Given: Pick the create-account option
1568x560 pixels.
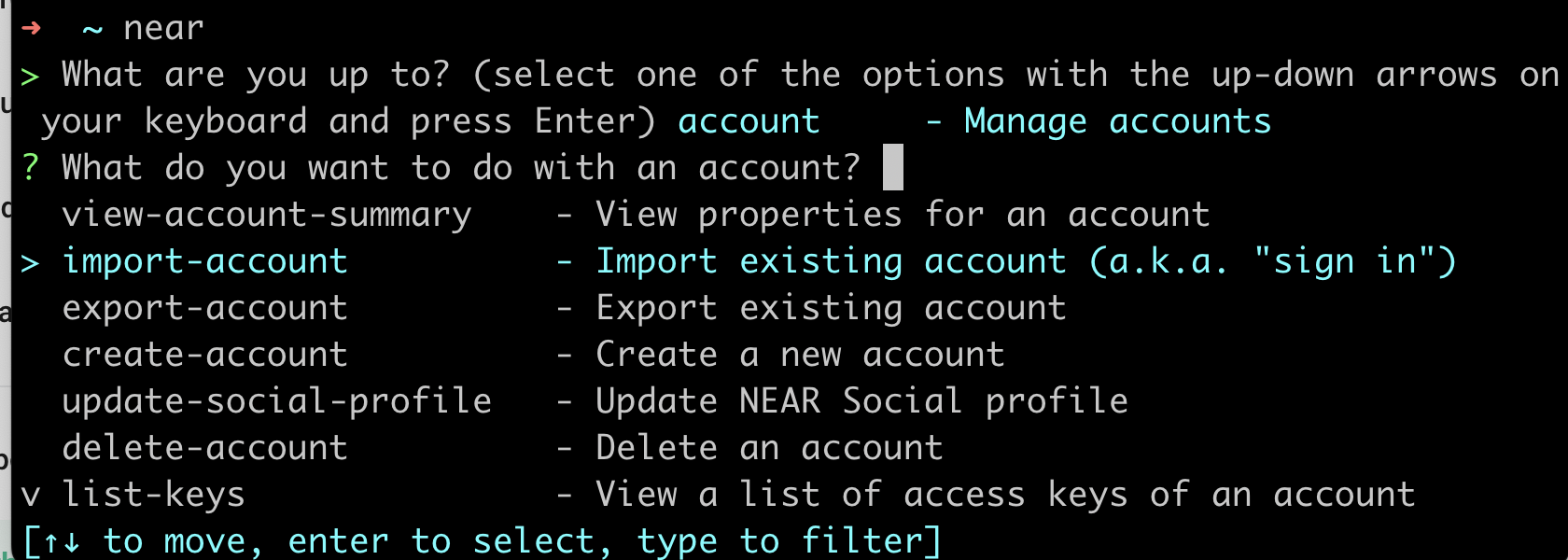Looking at the screenshot, I should [x=205, y=355].
